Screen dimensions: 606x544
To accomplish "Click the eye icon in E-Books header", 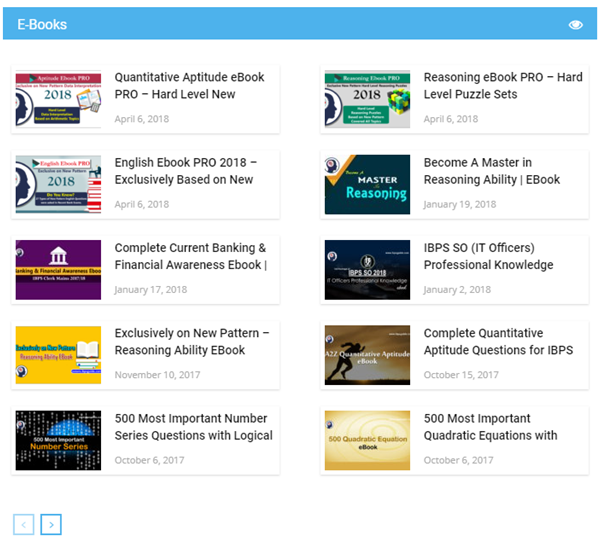I will pyautogui.click(x=575, y=25).
